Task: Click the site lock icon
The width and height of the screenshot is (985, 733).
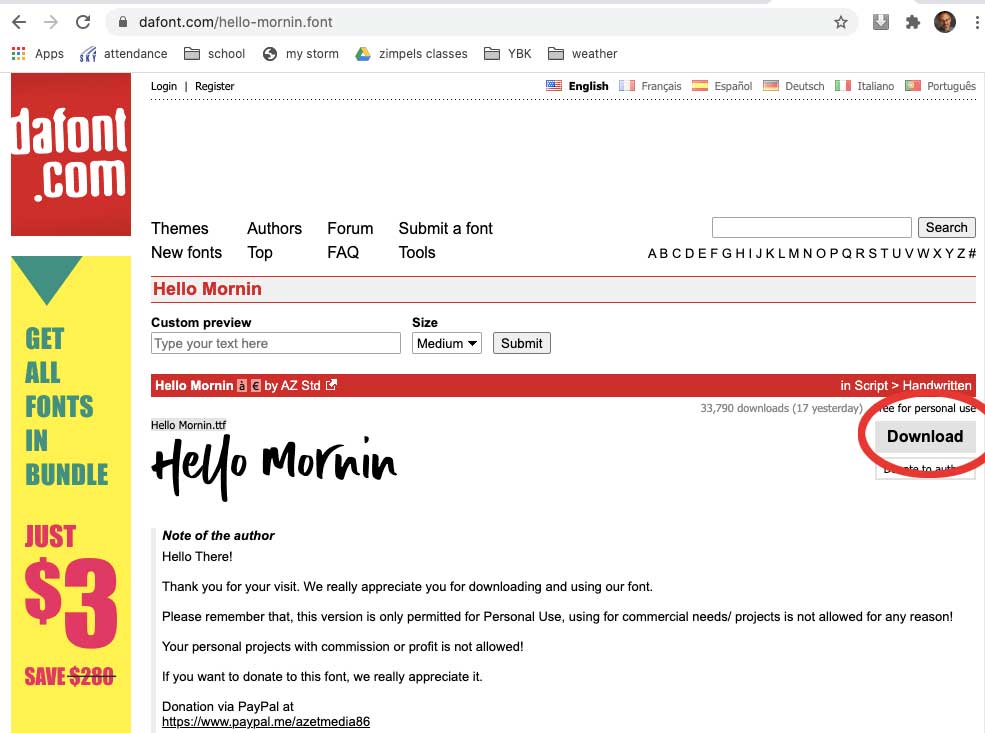Action: (x=123, y=22)
